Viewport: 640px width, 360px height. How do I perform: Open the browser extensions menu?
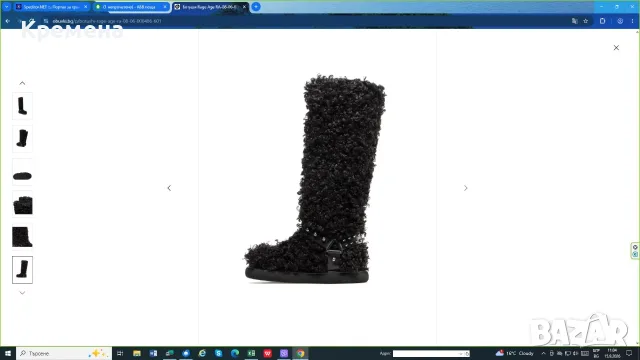602,21
